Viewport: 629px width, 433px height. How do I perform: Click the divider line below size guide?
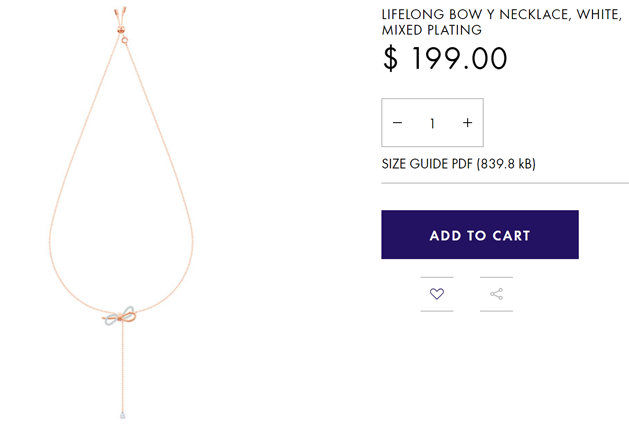[505, 183]
